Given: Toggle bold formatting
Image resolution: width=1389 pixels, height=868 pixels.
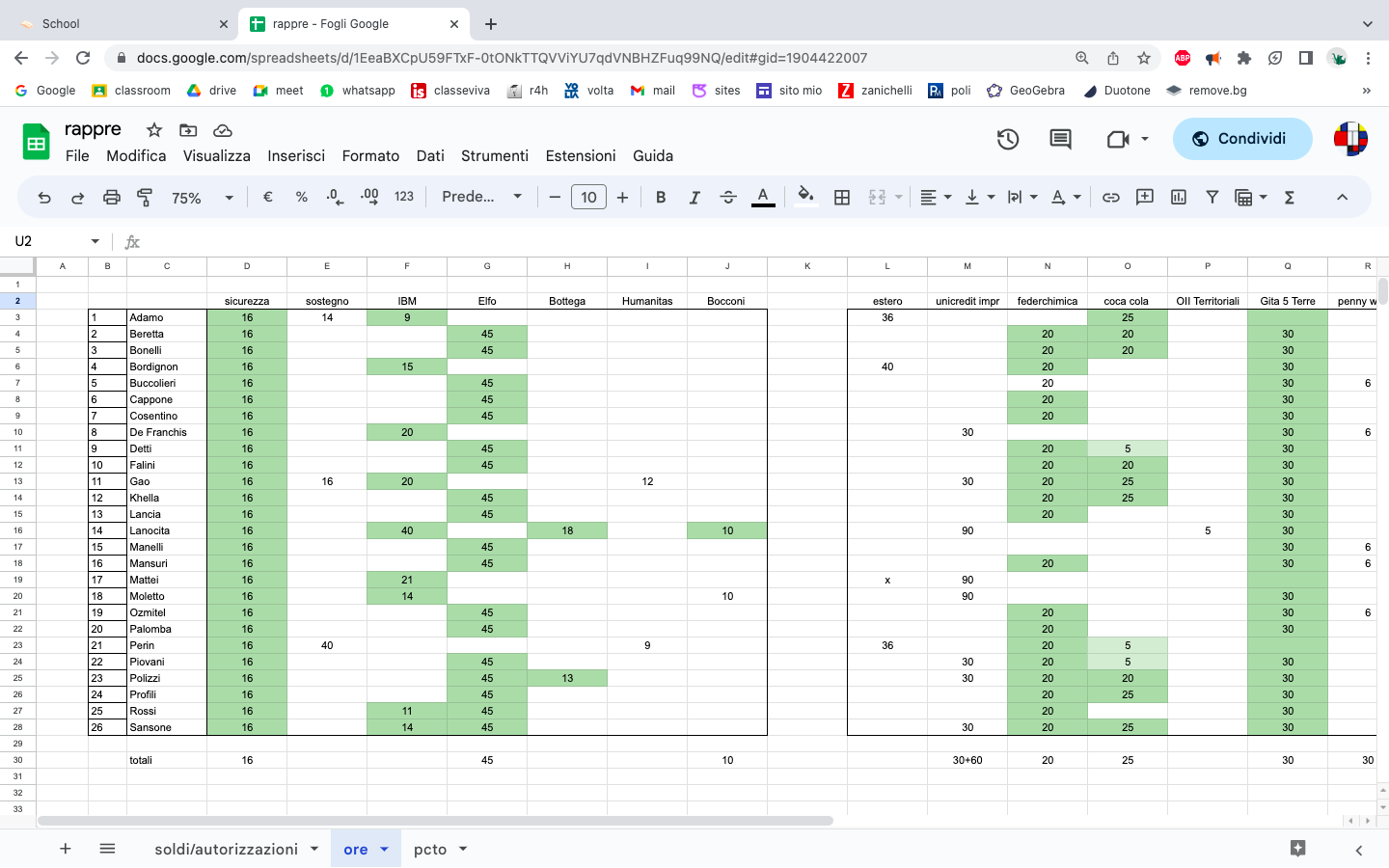Looking at the screenshot, I should coord(661,197).
